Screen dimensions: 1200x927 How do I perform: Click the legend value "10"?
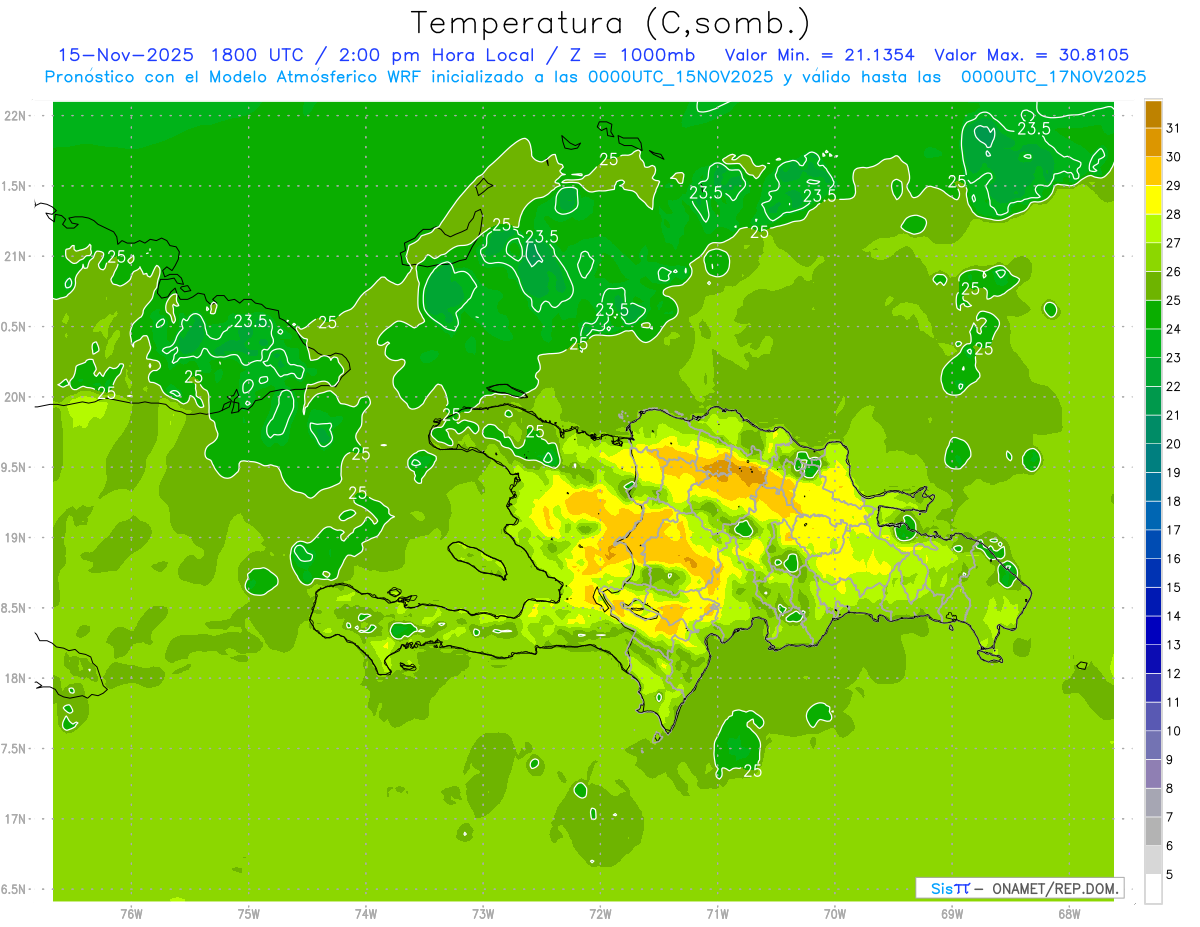point(1173,731)
